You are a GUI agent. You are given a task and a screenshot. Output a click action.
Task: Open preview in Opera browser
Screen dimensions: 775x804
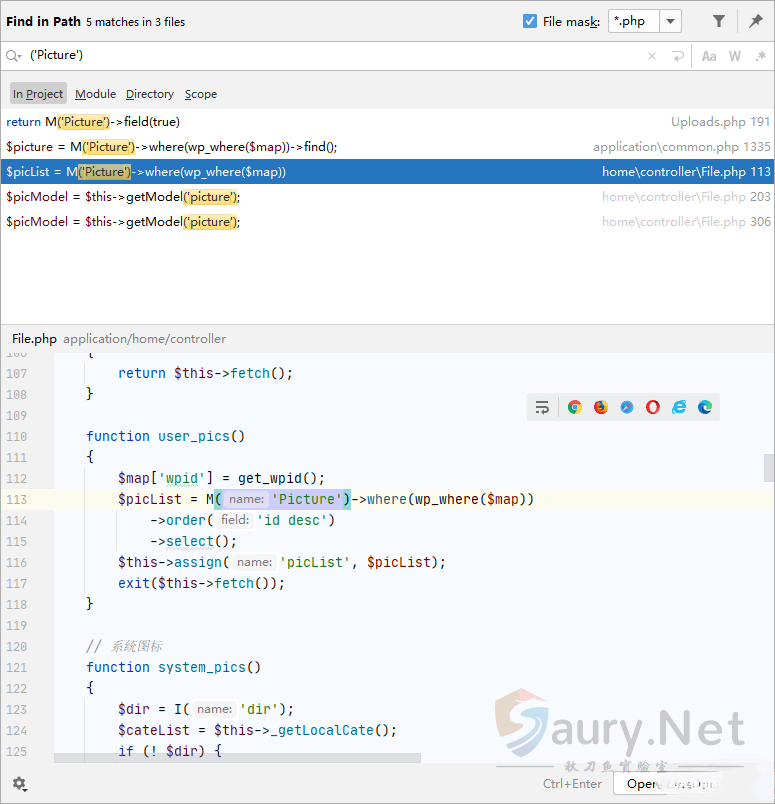[653, 407]
